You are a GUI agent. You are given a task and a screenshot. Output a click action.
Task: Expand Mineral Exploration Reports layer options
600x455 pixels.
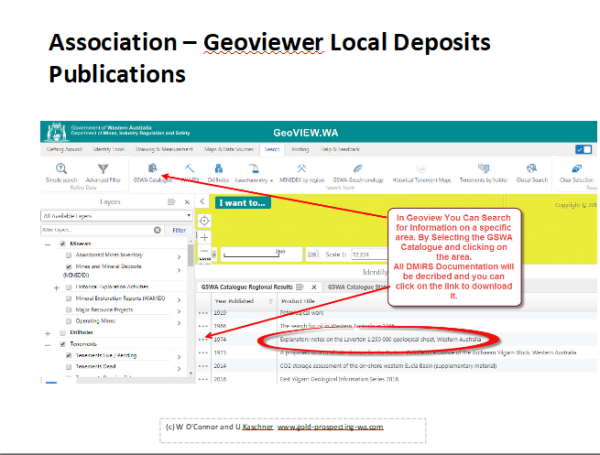coord(179,300)
